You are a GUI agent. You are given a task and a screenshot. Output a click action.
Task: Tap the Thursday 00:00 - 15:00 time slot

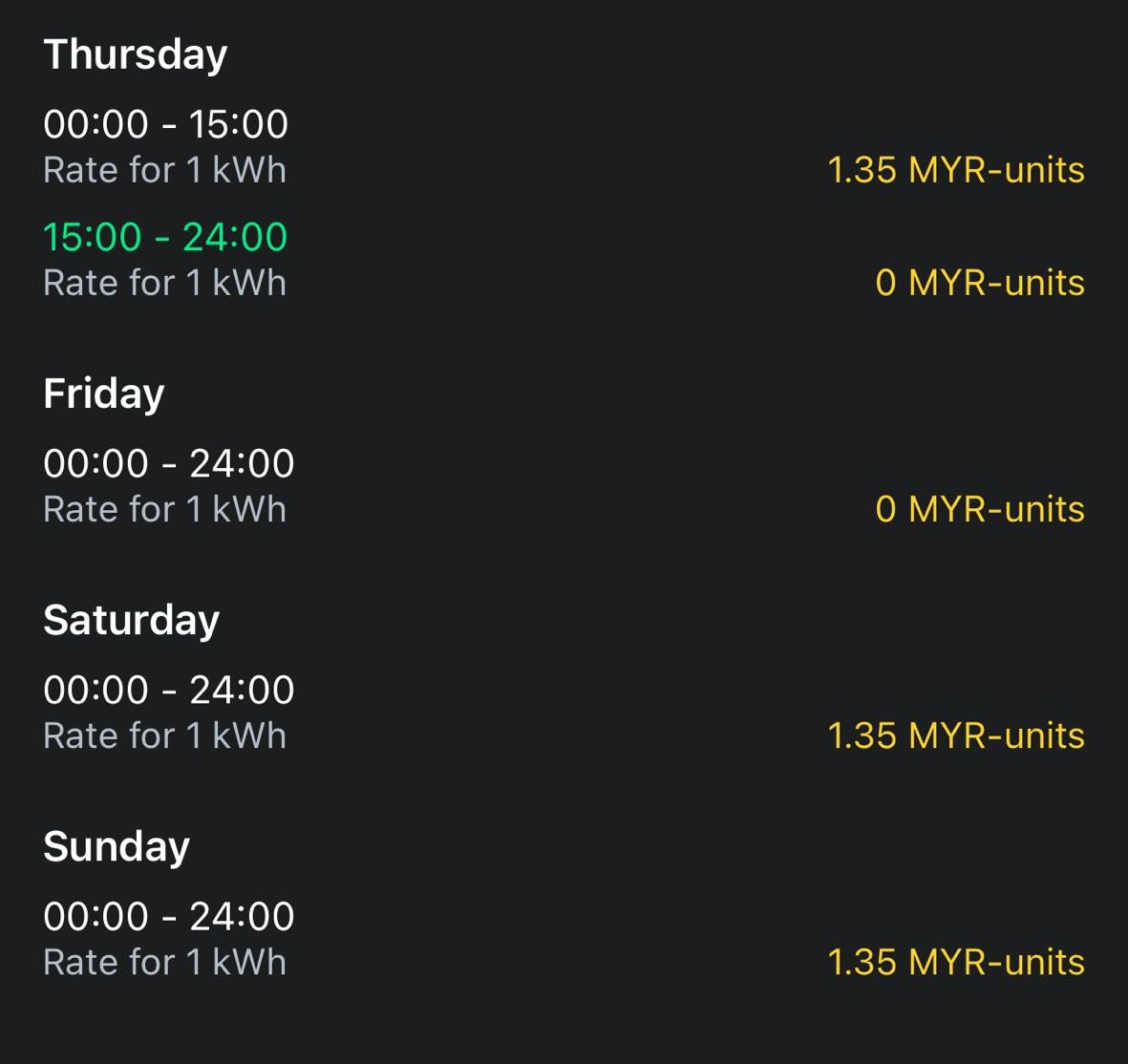point(165,124)
